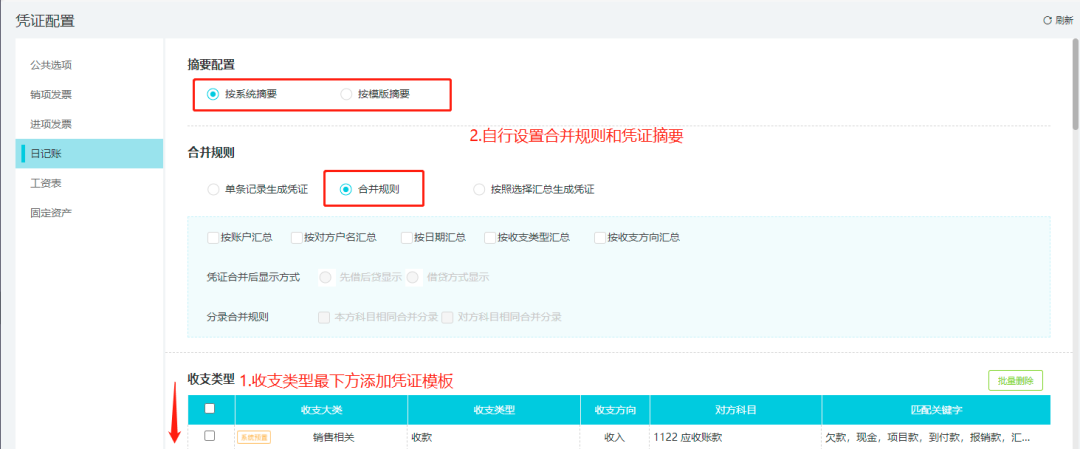
Task: Enable the 按账户汇总 checkbox
Action: tap(213, 238)
